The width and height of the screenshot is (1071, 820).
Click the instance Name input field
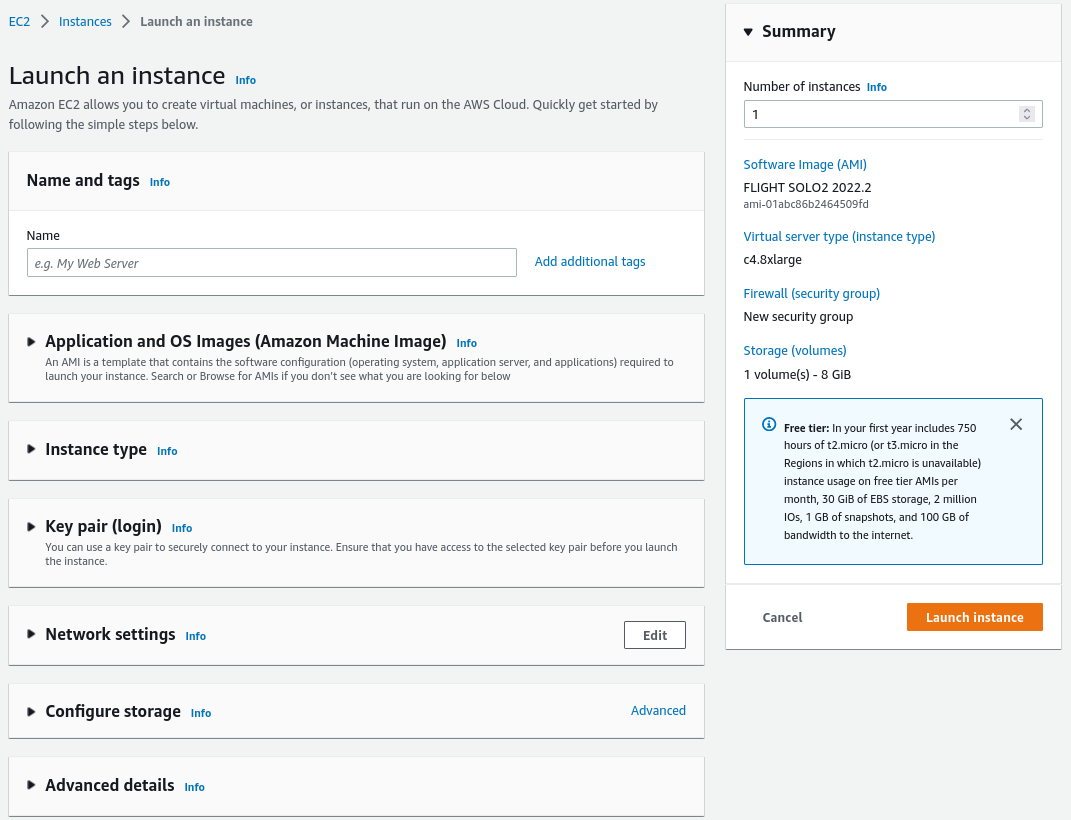pyautogui.click(x=270, y=261)
